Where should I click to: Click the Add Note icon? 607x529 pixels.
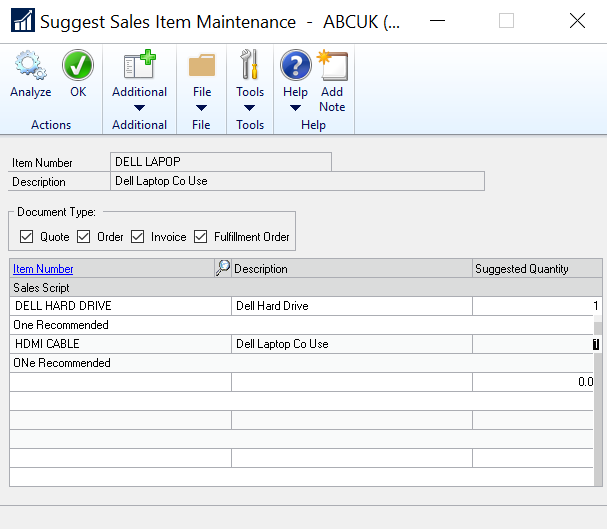(332, 65)
